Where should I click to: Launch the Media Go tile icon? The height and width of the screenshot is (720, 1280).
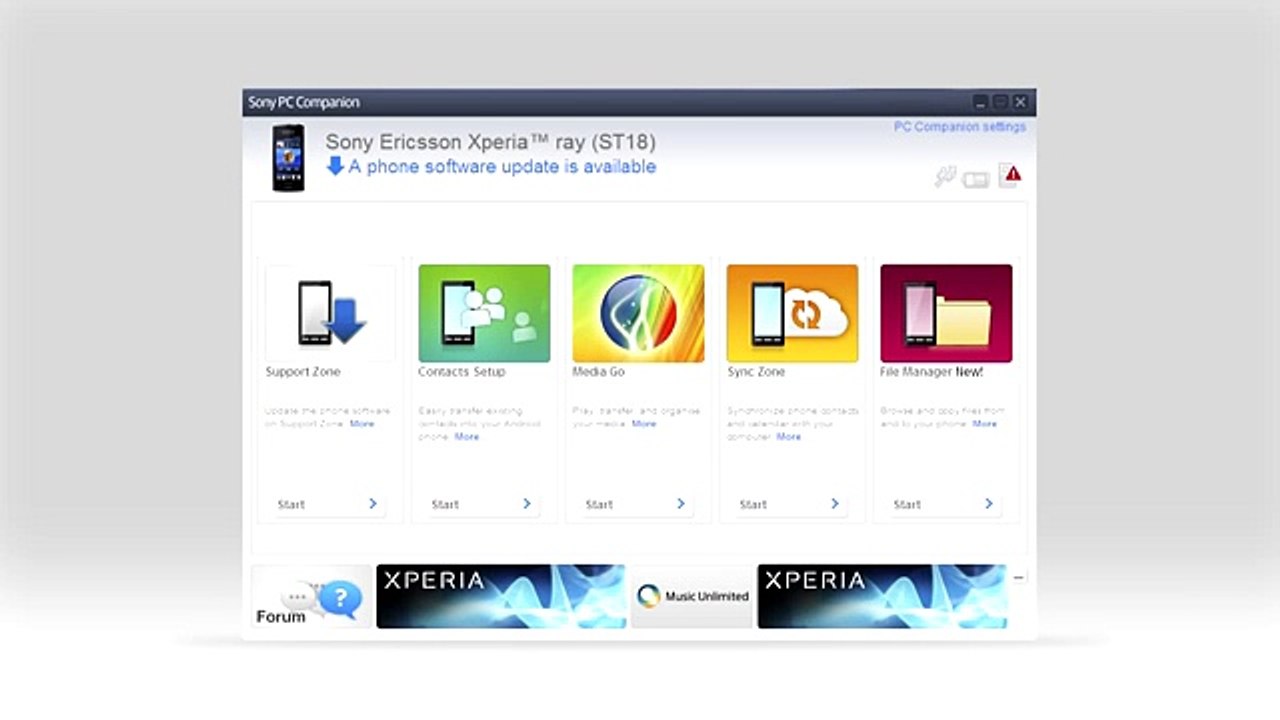tap(638, 313)
